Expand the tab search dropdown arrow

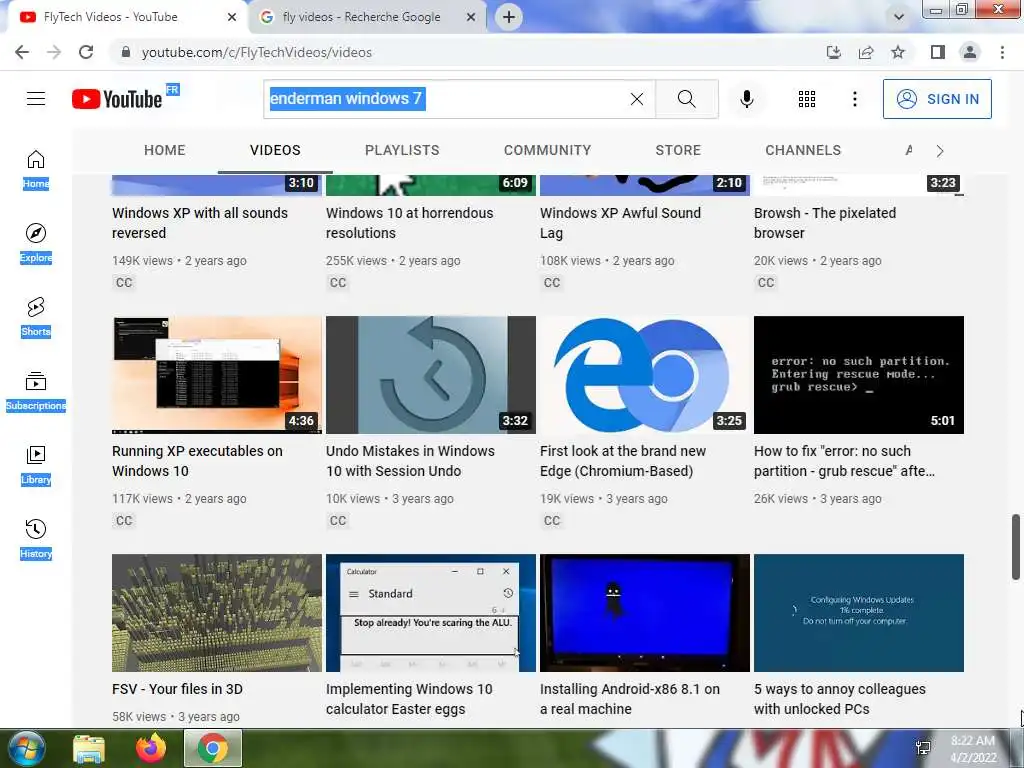(x=899, y=17)
